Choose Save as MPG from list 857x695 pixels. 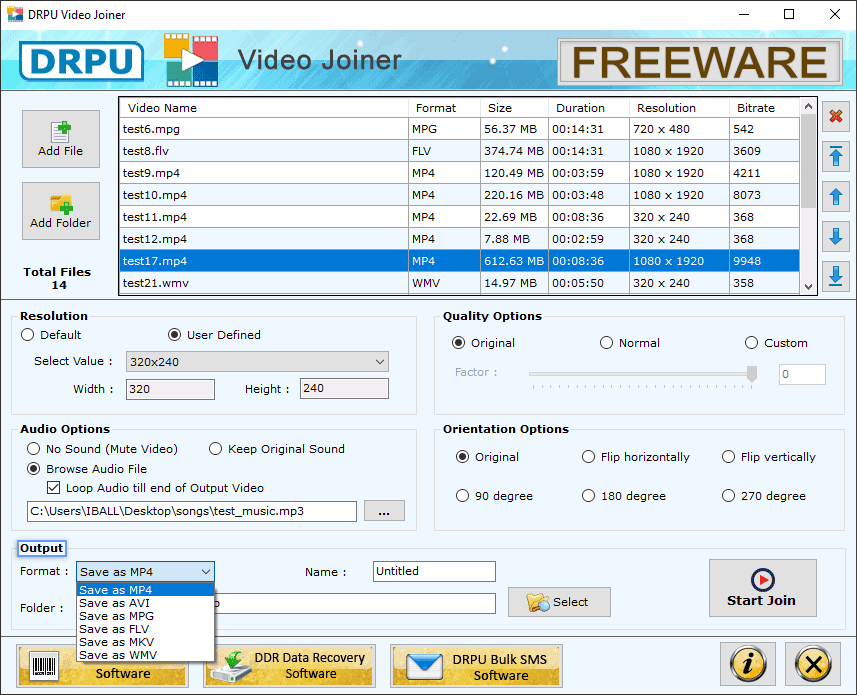tap(145, 616)
